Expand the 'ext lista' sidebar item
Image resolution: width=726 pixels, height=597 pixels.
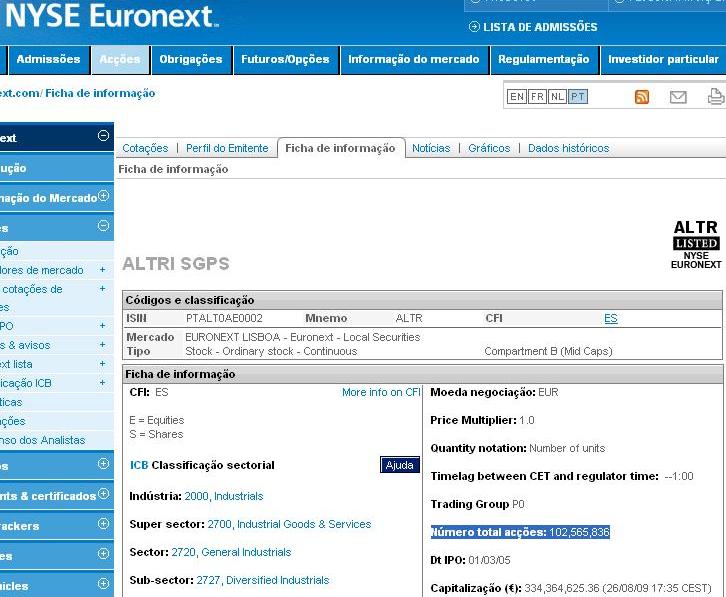102,364
